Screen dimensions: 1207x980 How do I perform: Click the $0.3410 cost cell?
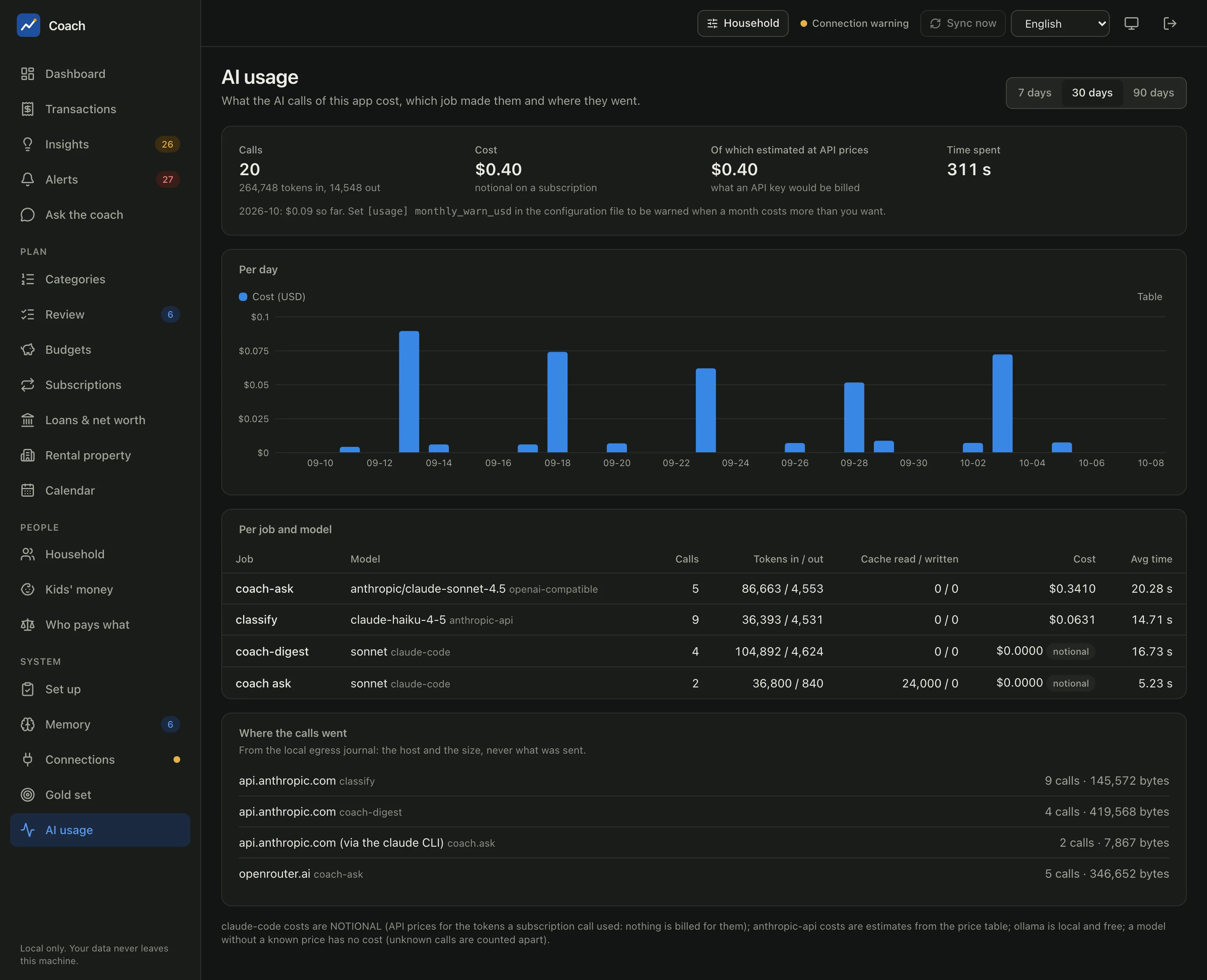[1072, 589]
